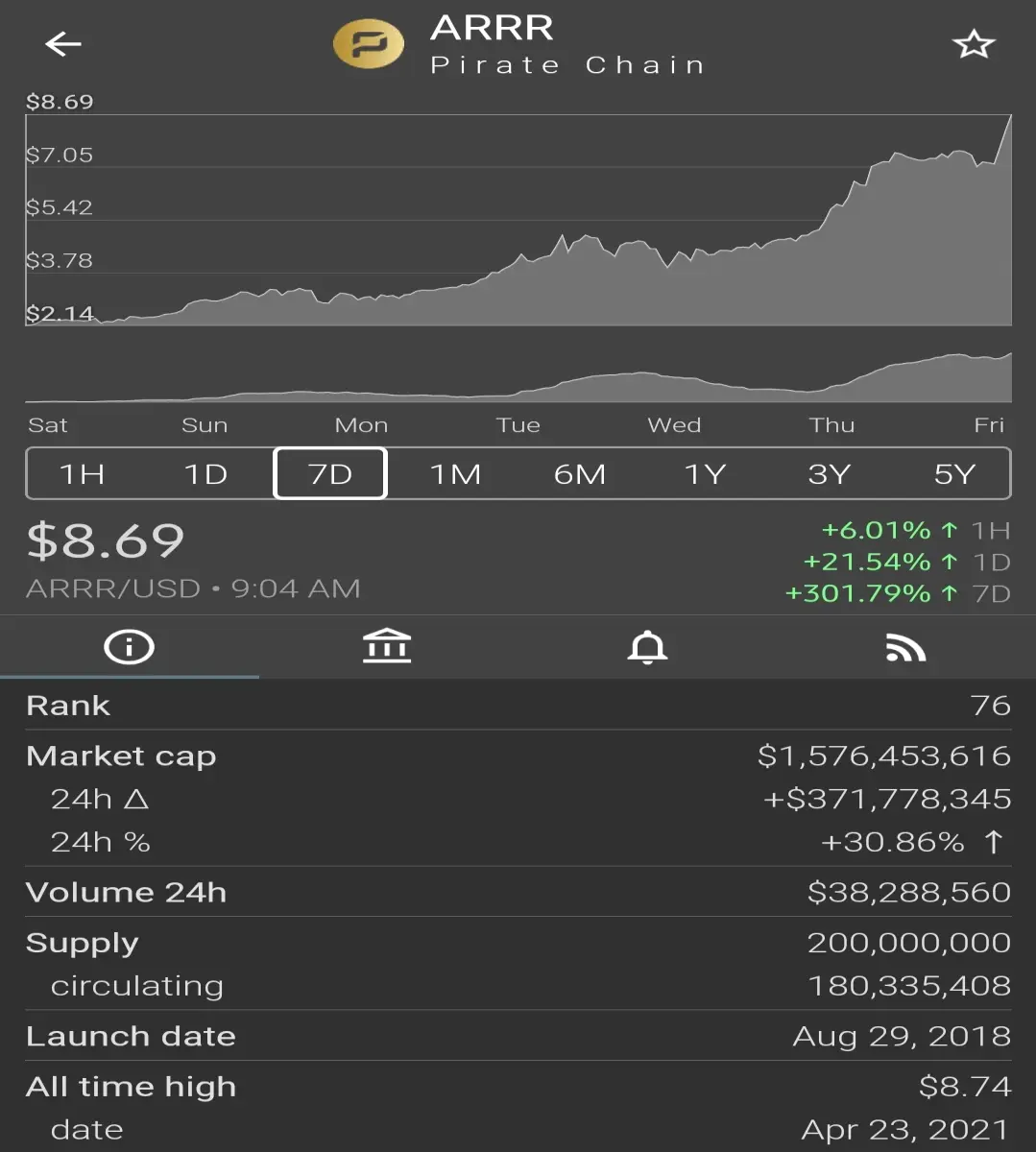Open the news feed RSS icon tab
Image resolution: width=1036 pixels, height=1152 pixels.
coord(905,648)
